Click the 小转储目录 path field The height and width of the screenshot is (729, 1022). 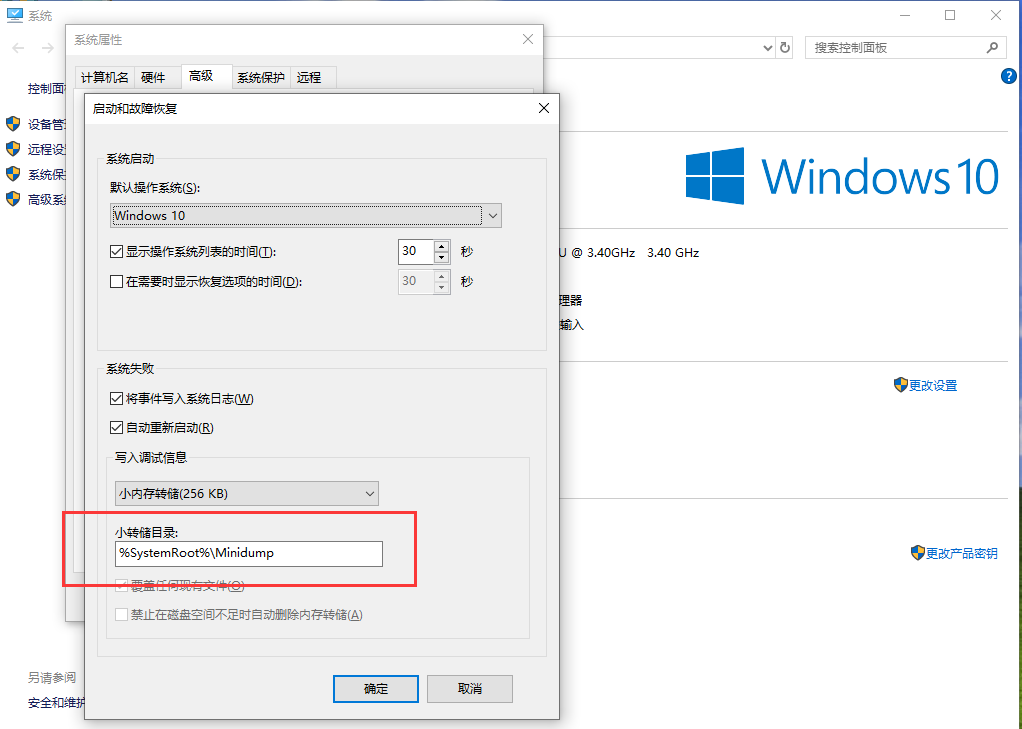pos(249,554)
